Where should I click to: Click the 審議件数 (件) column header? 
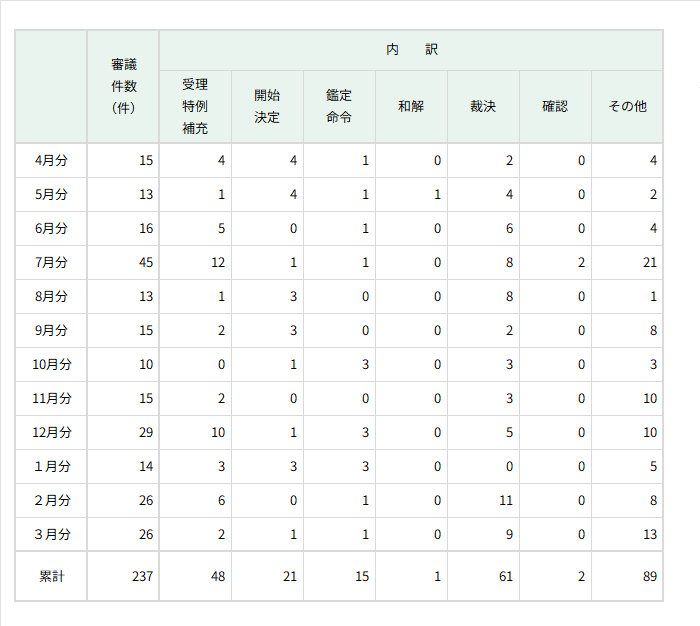tap(124, 86)
